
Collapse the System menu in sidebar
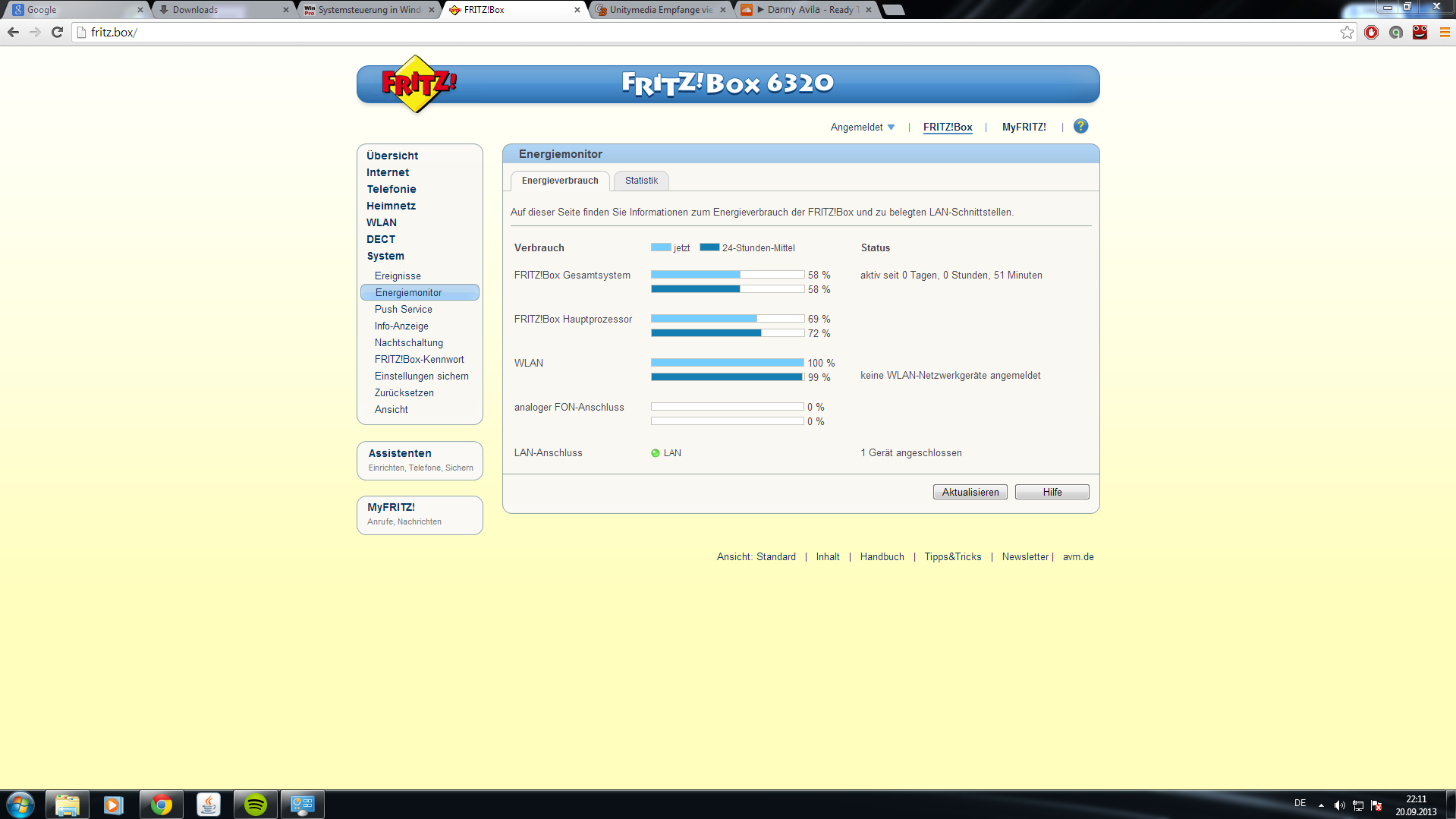pos(385,256)
